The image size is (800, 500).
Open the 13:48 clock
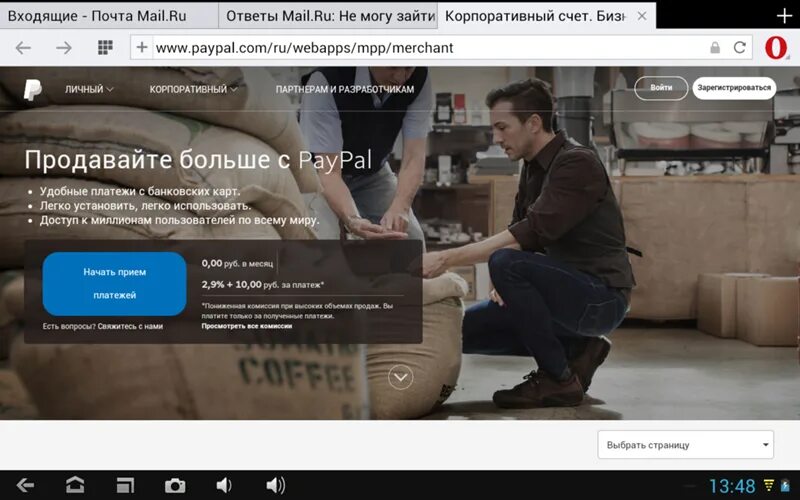tap(732, 486)
